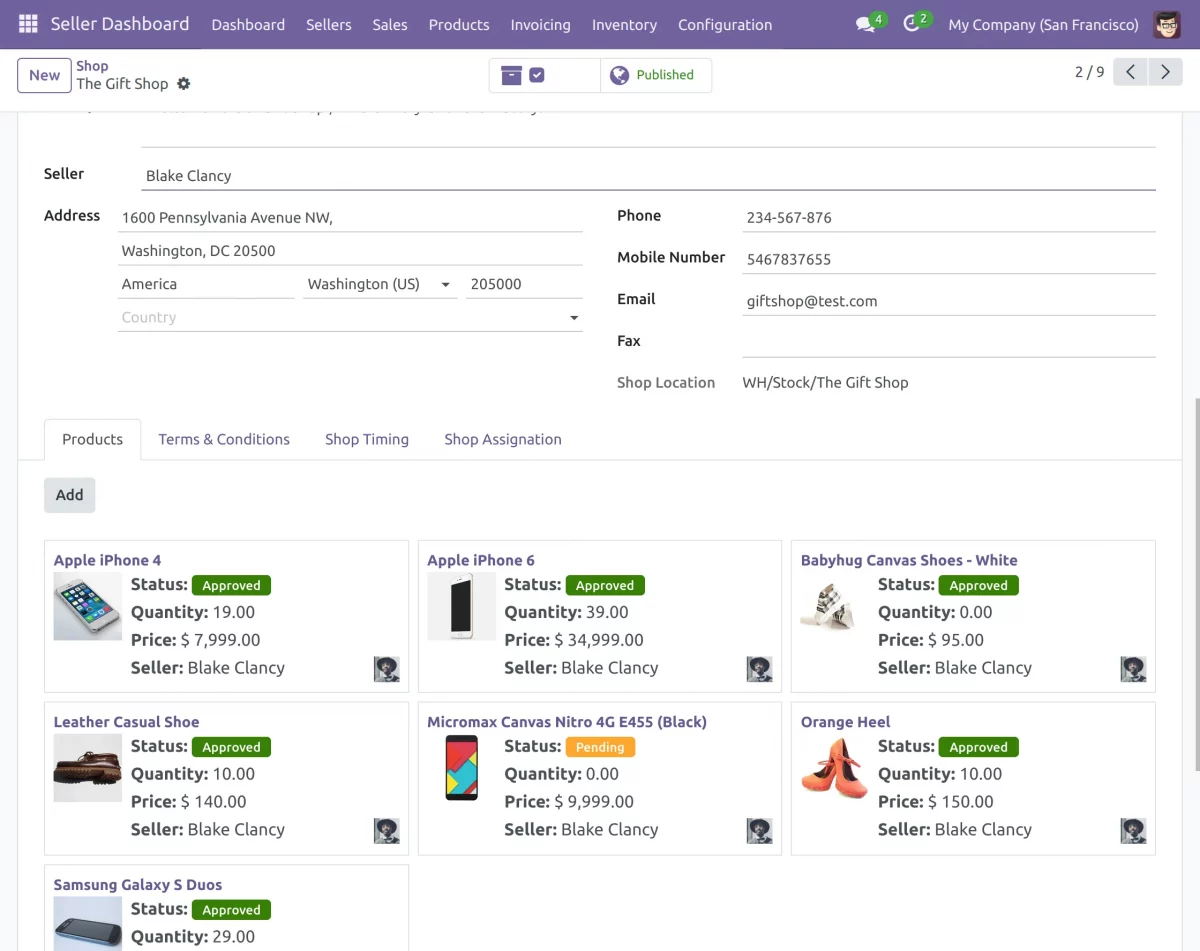Open the Inventory menu in the navigation bar
This screenshot has width=1200, height=951.
624,24
